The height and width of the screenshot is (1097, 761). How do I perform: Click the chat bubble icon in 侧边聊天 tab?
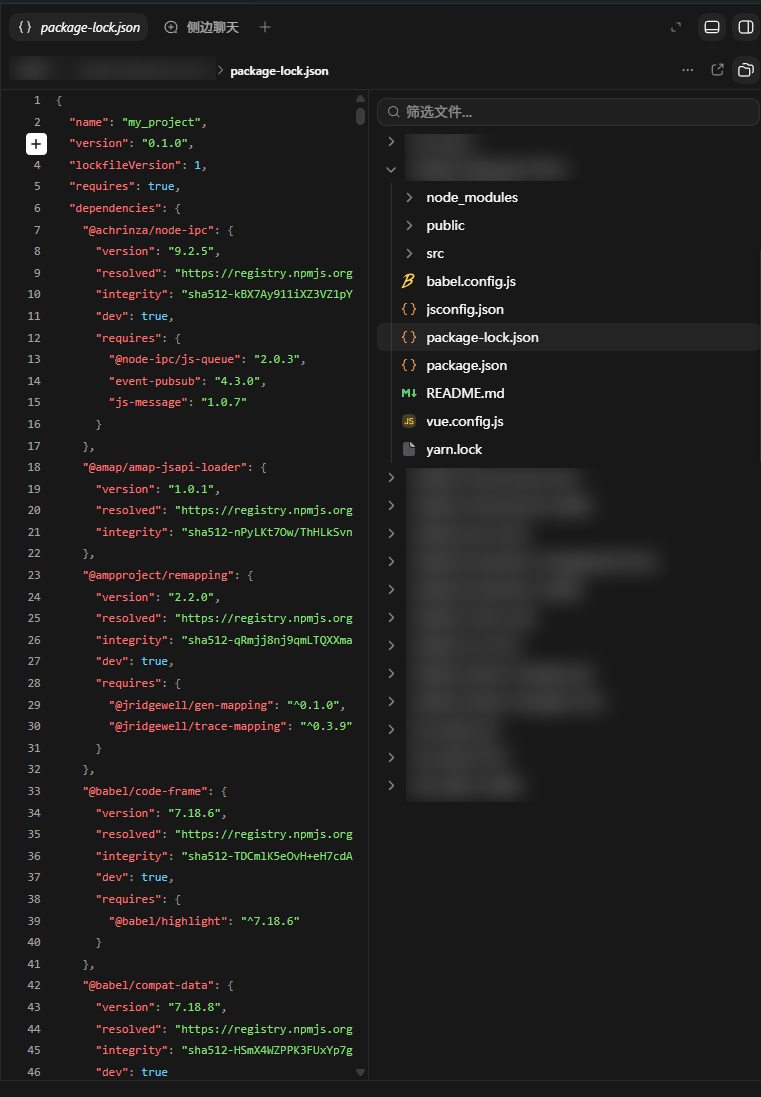pos(171,27)
